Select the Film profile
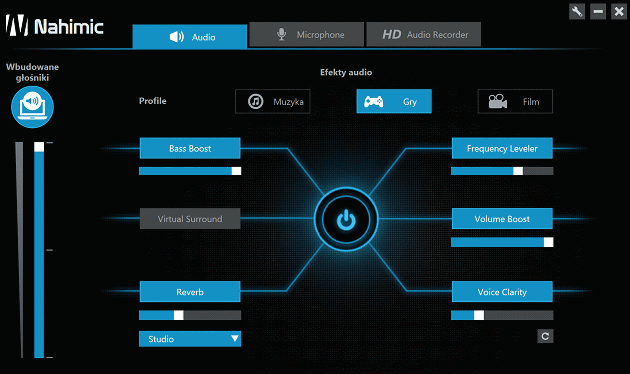Screen dimensions: 630x374 [515, 101]
